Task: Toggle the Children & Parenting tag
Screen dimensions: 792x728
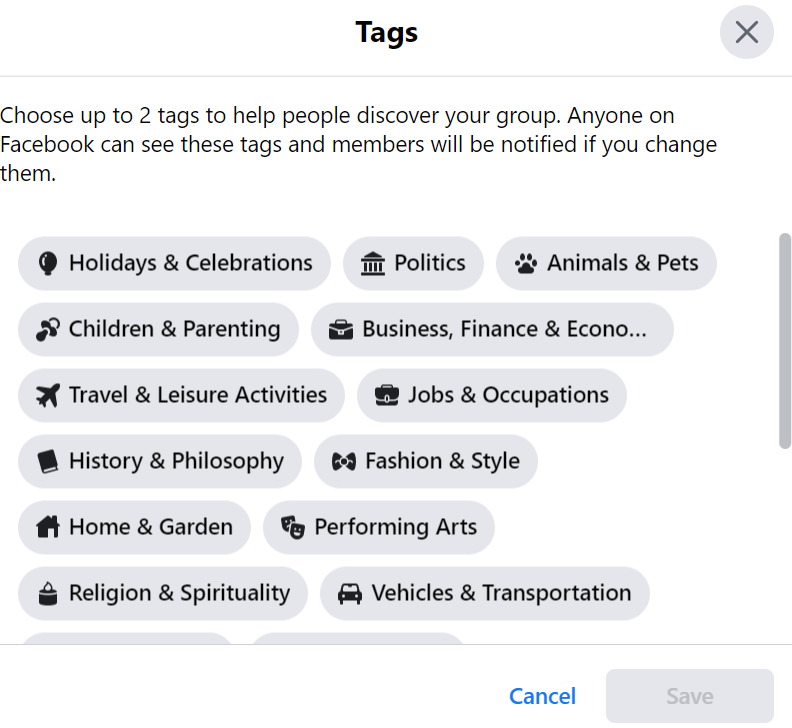Action: pyautogui.click(x=158, y=330)
